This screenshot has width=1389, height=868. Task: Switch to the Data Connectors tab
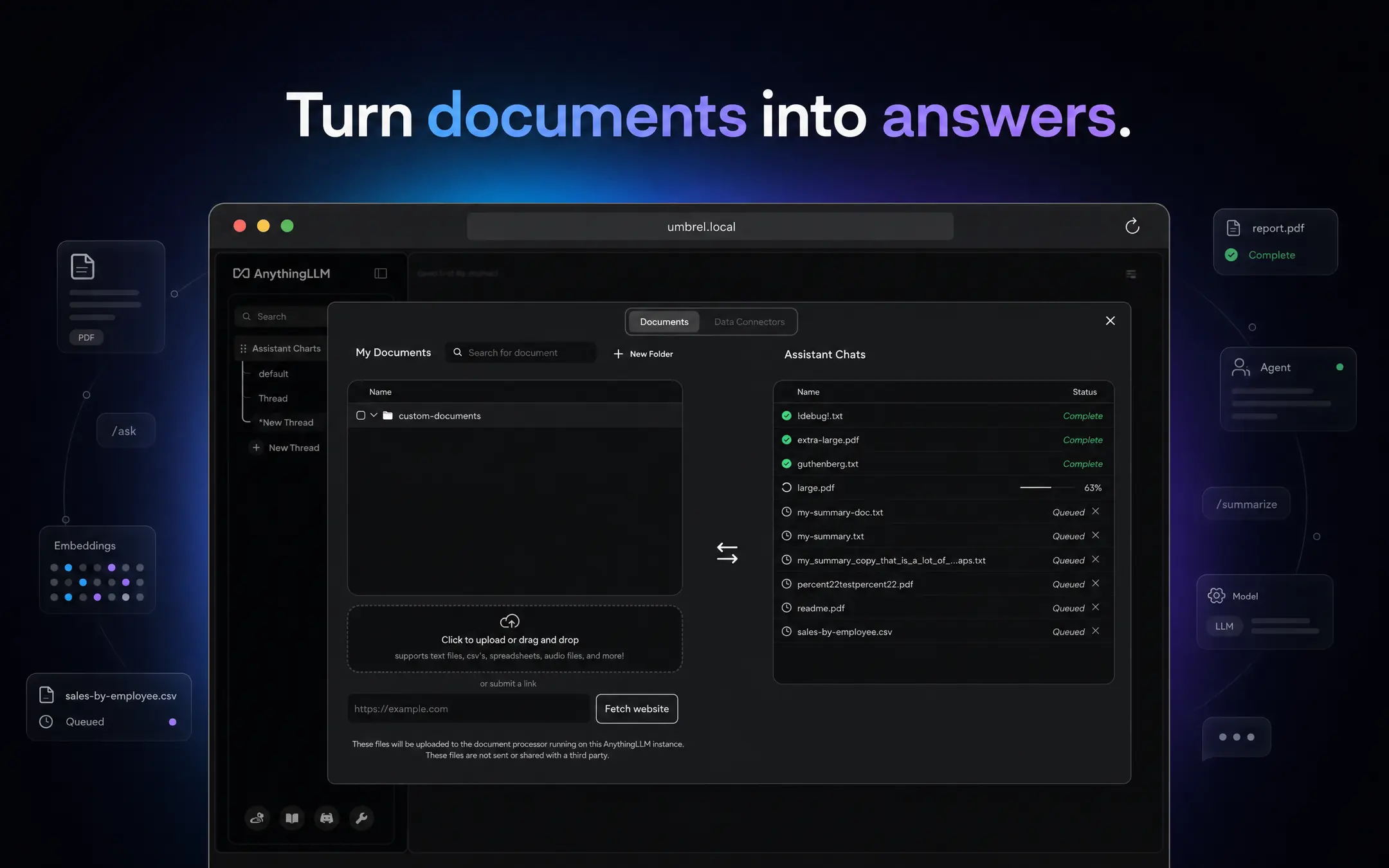pos(749,321)
